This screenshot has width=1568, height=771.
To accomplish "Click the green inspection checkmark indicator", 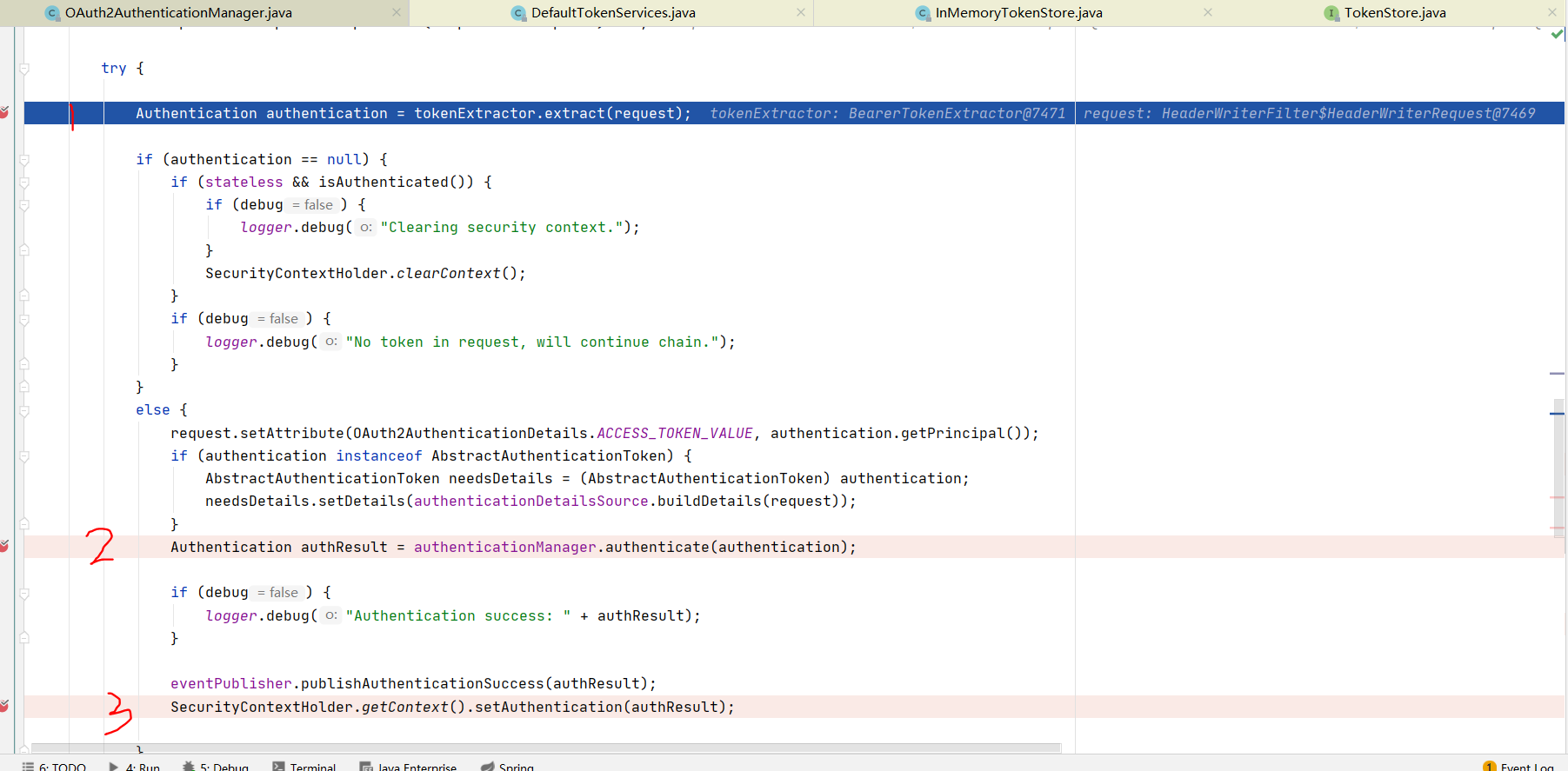I will click(1558, 35).
